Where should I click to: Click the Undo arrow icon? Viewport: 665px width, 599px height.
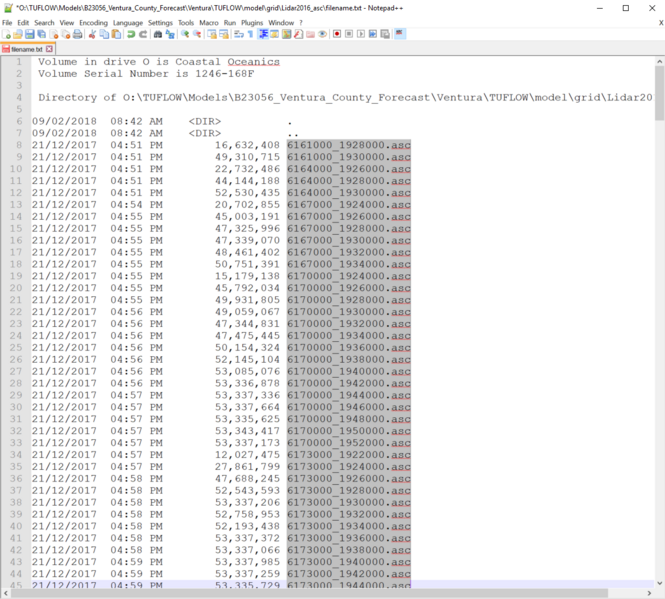[131, 34]
